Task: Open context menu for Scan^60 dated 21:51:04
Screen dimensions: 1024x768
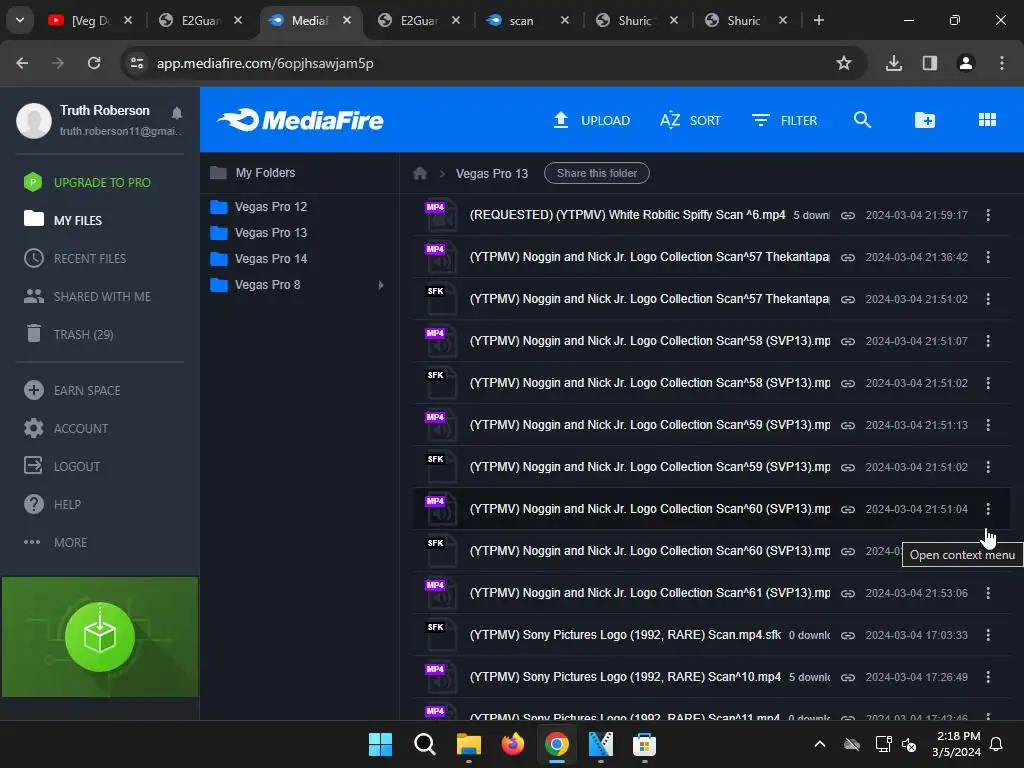Action: (988, 509)
